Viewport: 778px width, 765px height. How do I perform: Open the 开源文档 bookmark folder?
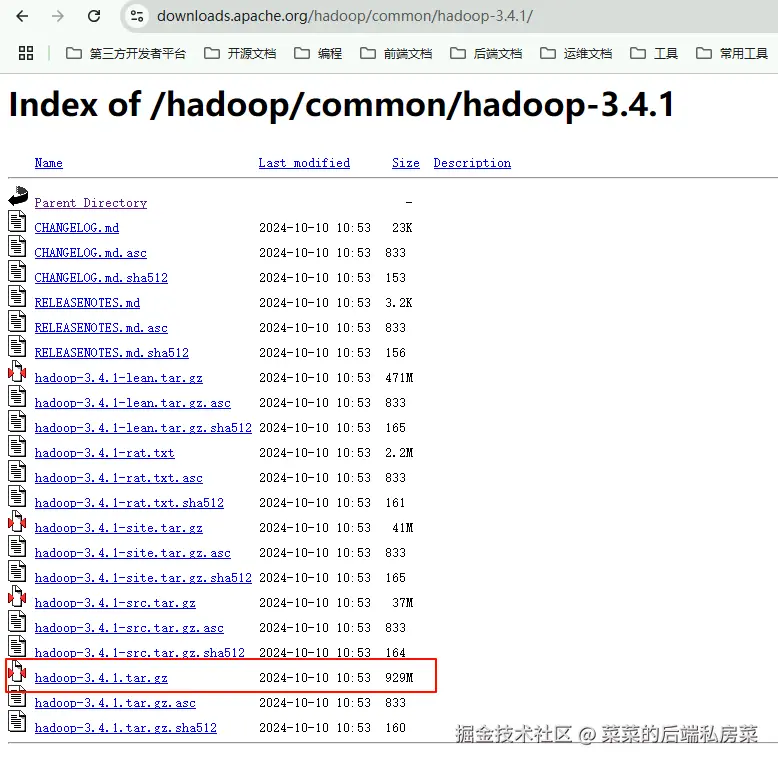point(240,53)
